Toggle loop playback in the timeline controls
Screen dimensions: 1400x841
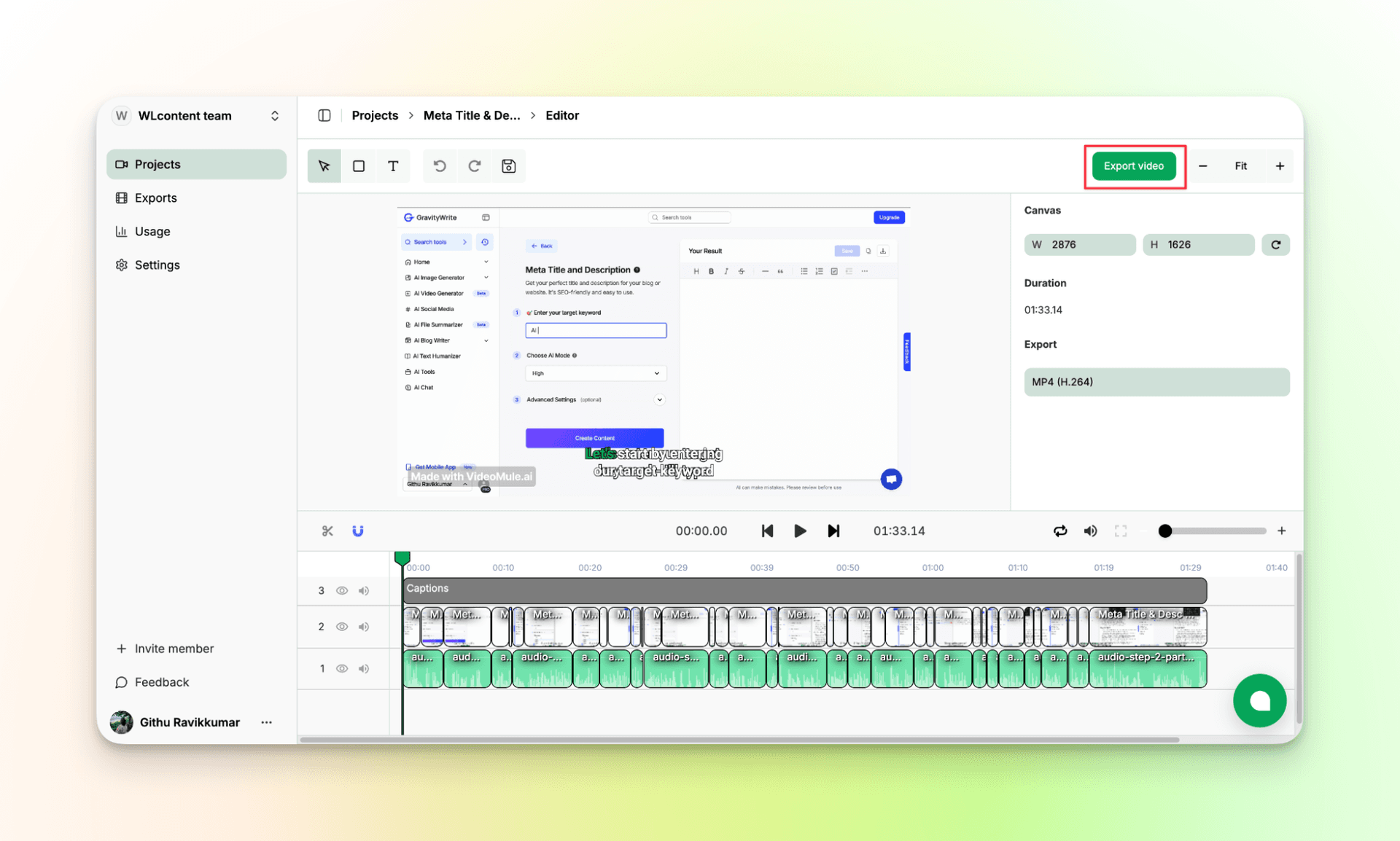[1060, 531]
